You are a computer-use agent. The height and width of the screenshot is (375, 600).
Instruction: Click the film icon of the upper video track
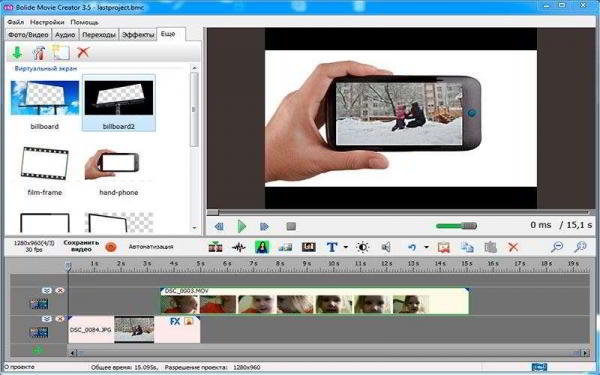tap(39, 304)
